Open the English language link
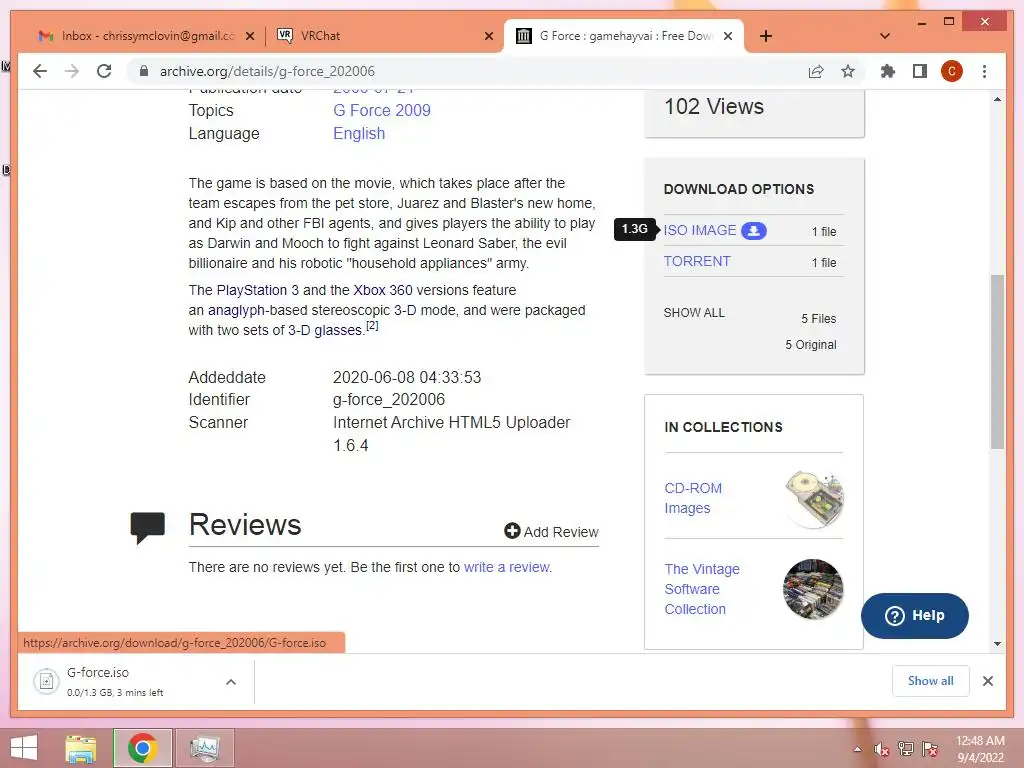 coord(359,133)
